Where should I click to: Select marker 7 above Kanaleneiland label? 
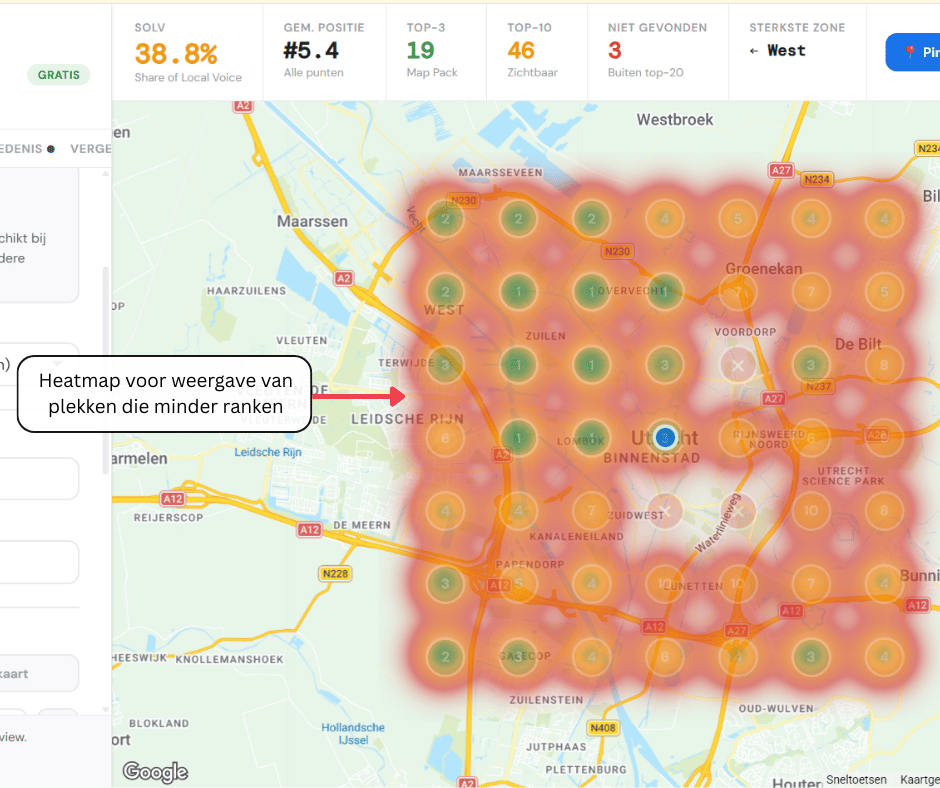pyautogui.click(x=592, y=510)
